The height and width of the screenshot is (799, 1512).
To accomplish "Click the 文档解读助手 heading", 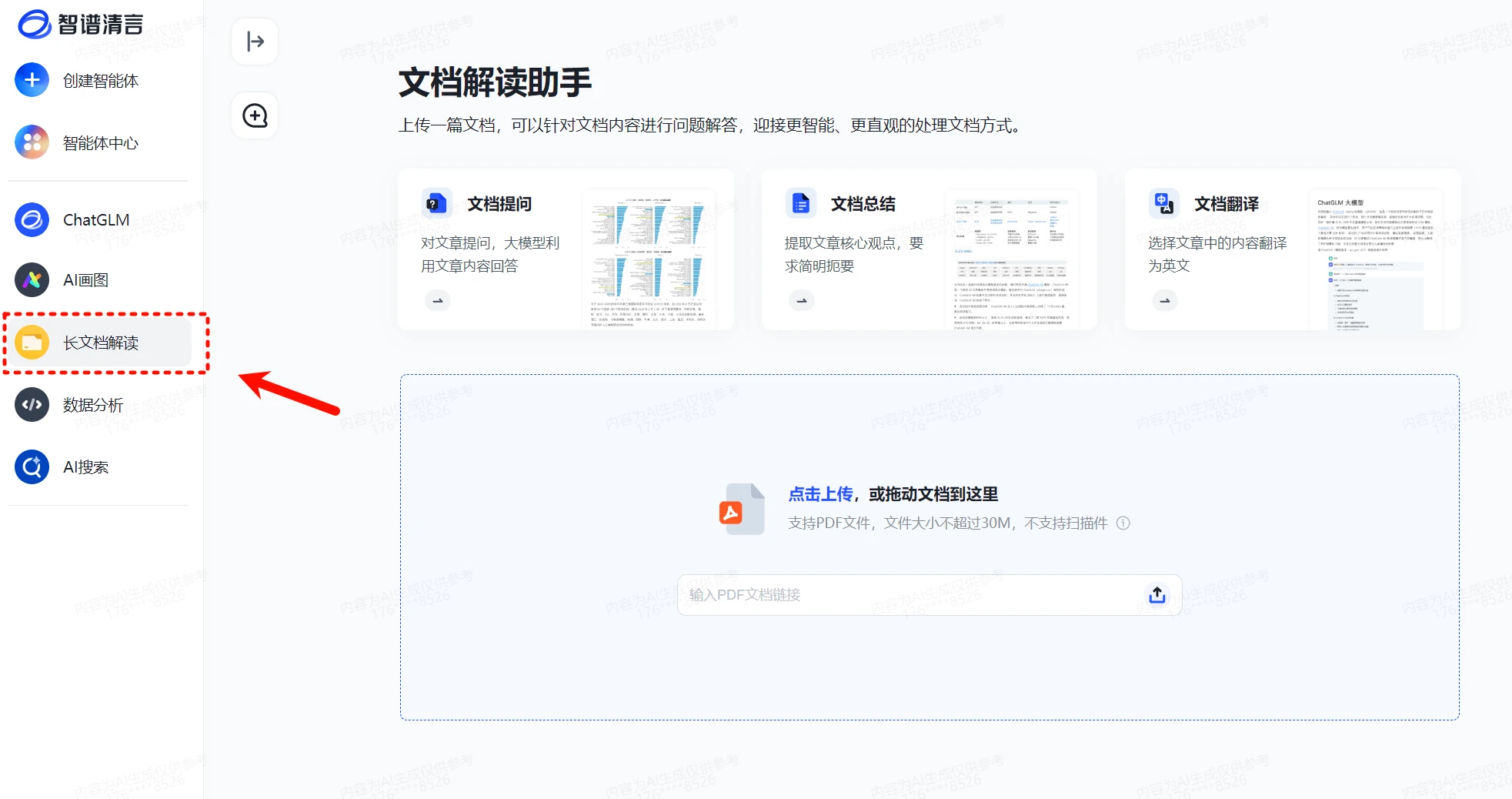I will 496,82.
